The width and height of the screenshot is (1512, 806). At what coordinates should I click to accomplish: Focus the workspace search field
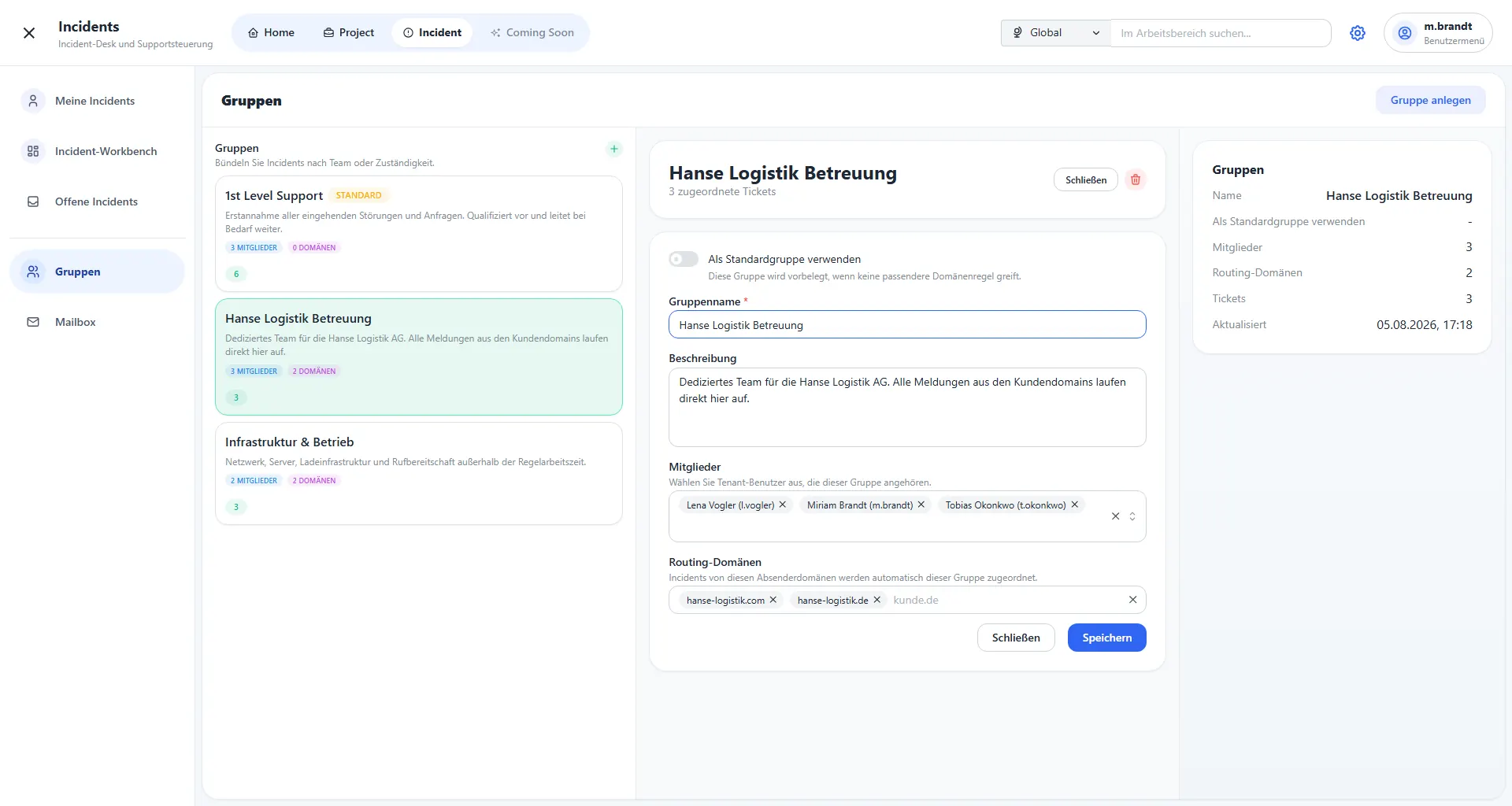click(x=1221, y=33)
